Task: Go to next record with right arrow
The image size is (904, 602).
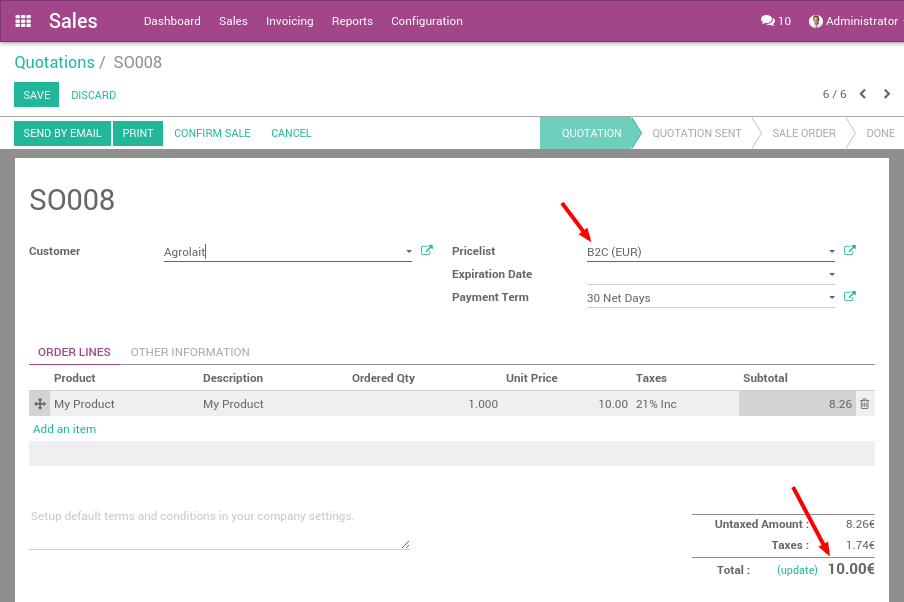Action: pos(886,93)
